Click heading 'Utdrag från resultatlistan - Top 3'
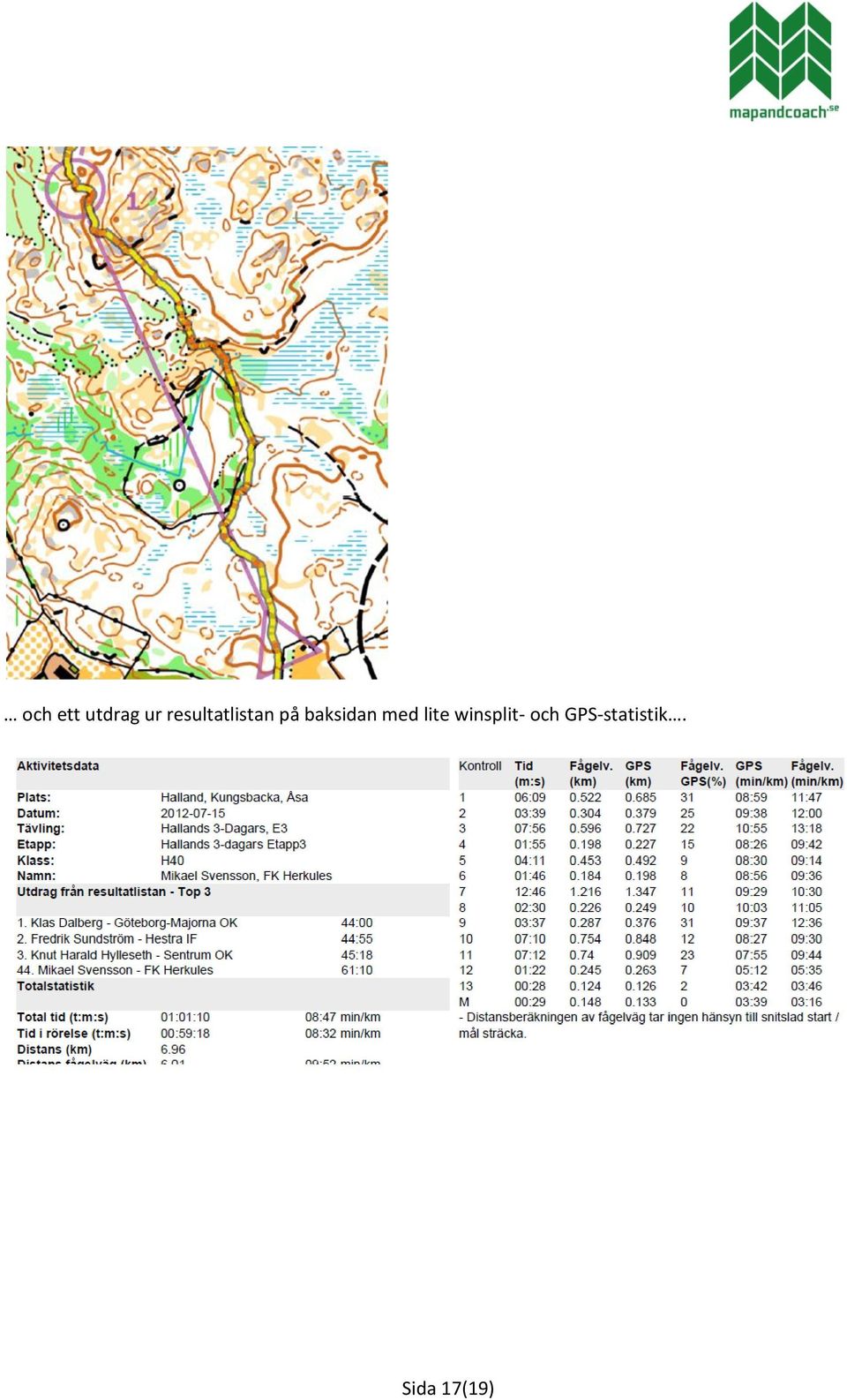The width and height of the screenshot is (847, 1400). point(114,892)
